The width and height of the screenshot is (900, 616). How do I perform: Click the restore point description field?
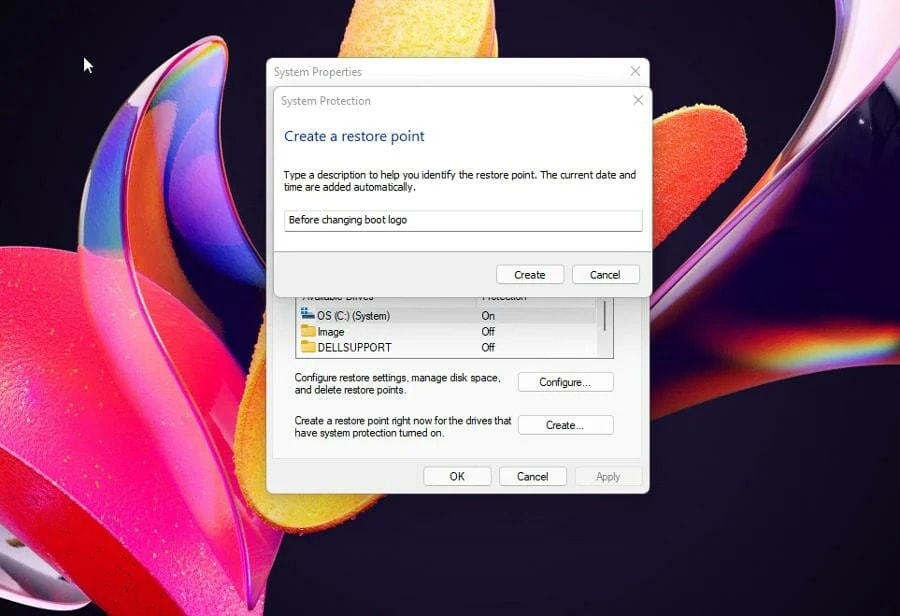pos(463,220)
